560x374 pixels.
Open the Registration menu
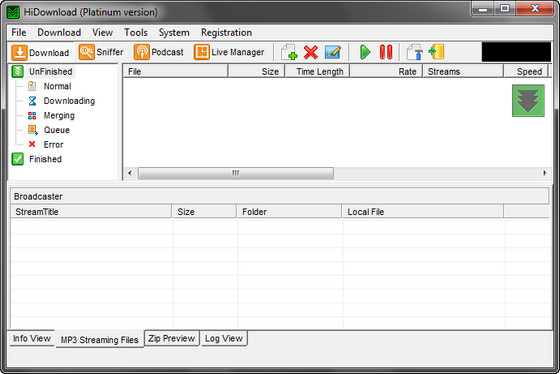[x=226, y=33]
